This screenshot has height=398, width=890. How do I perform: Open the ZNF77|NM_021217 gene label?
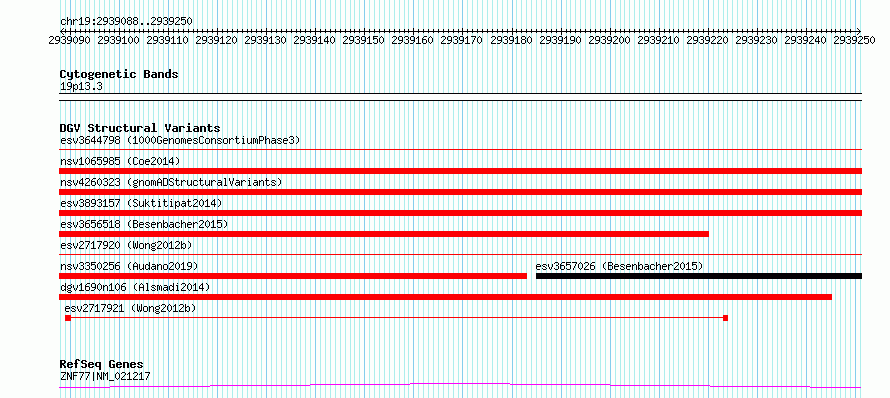click(105, 376)
